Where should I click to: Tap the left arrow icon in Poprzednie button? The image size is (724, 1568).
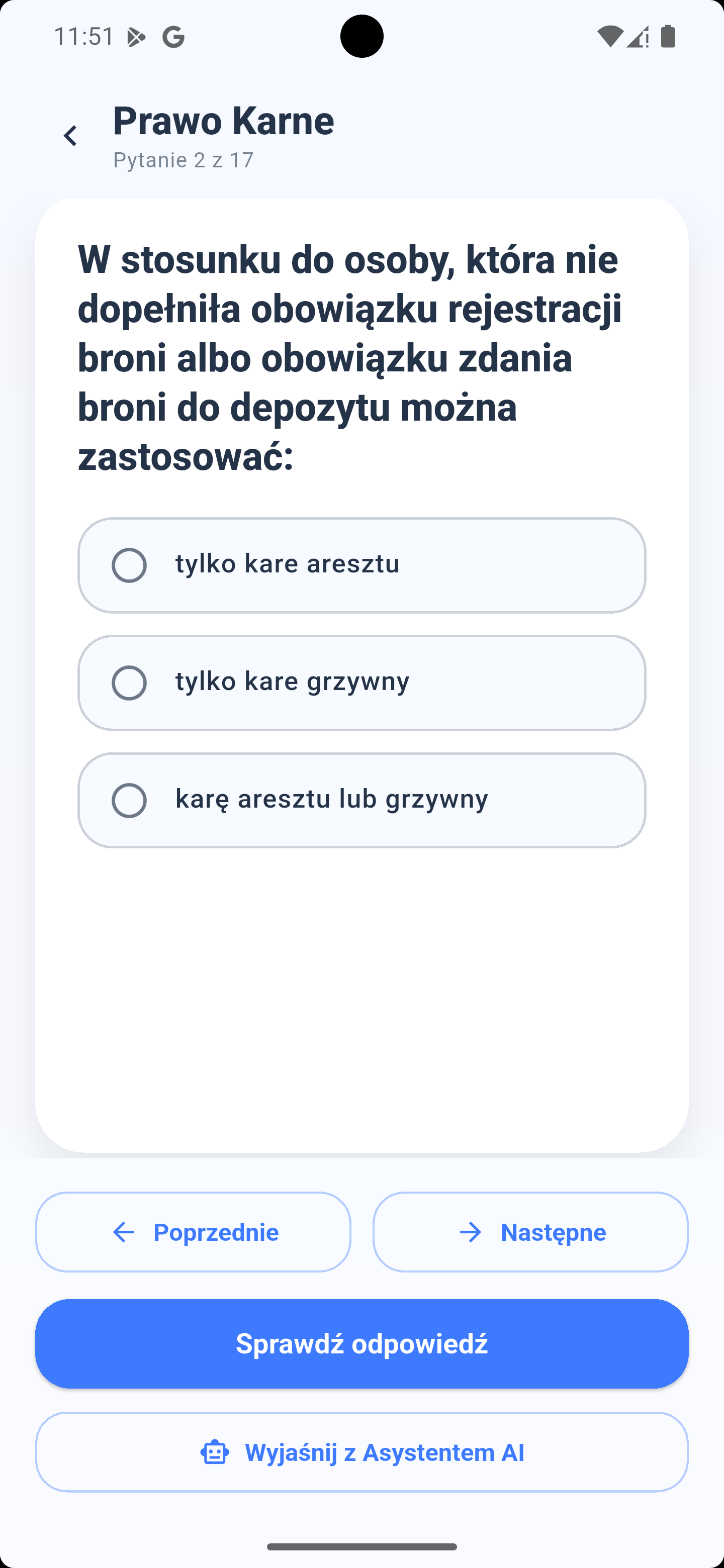point(124,1232)
